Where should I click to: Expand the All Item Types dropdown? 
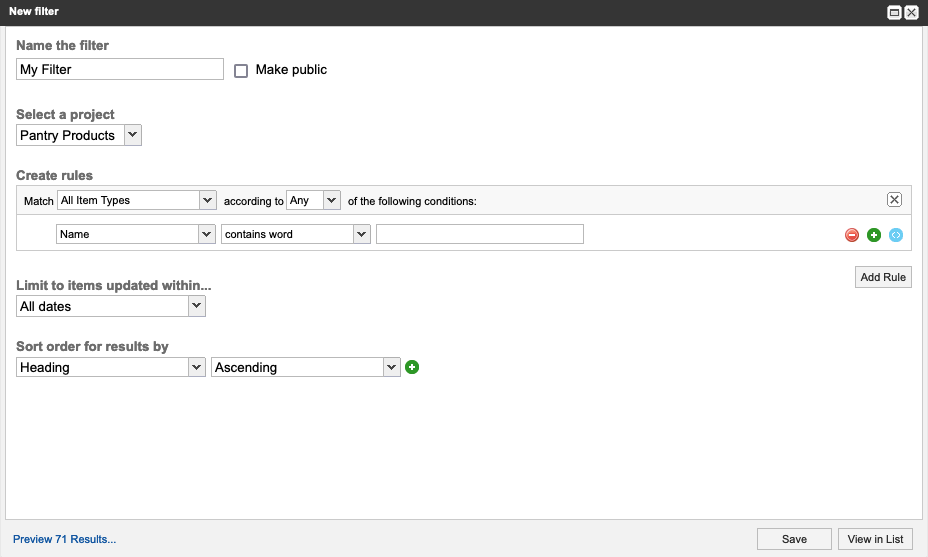137,200
